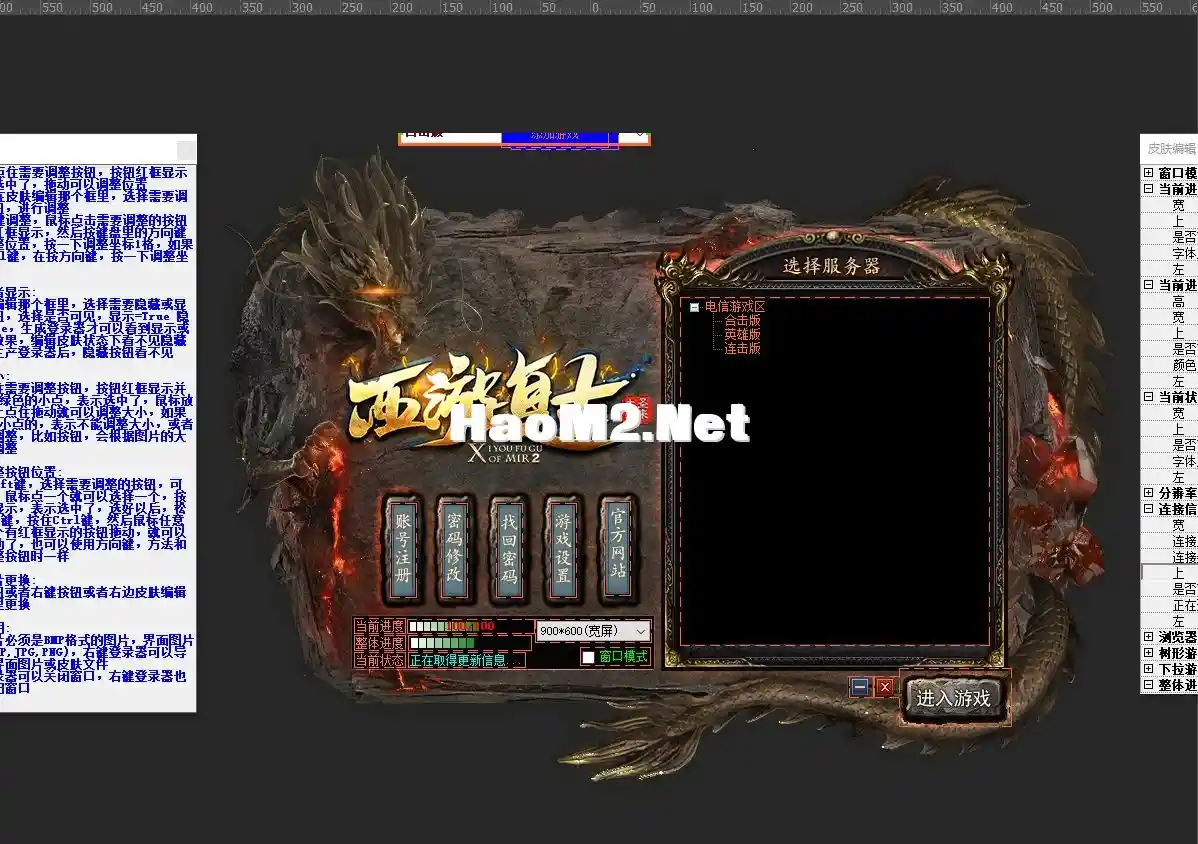Select the 颜色 color property row
Screen dimensions: 1198x844
point(1170,365)
